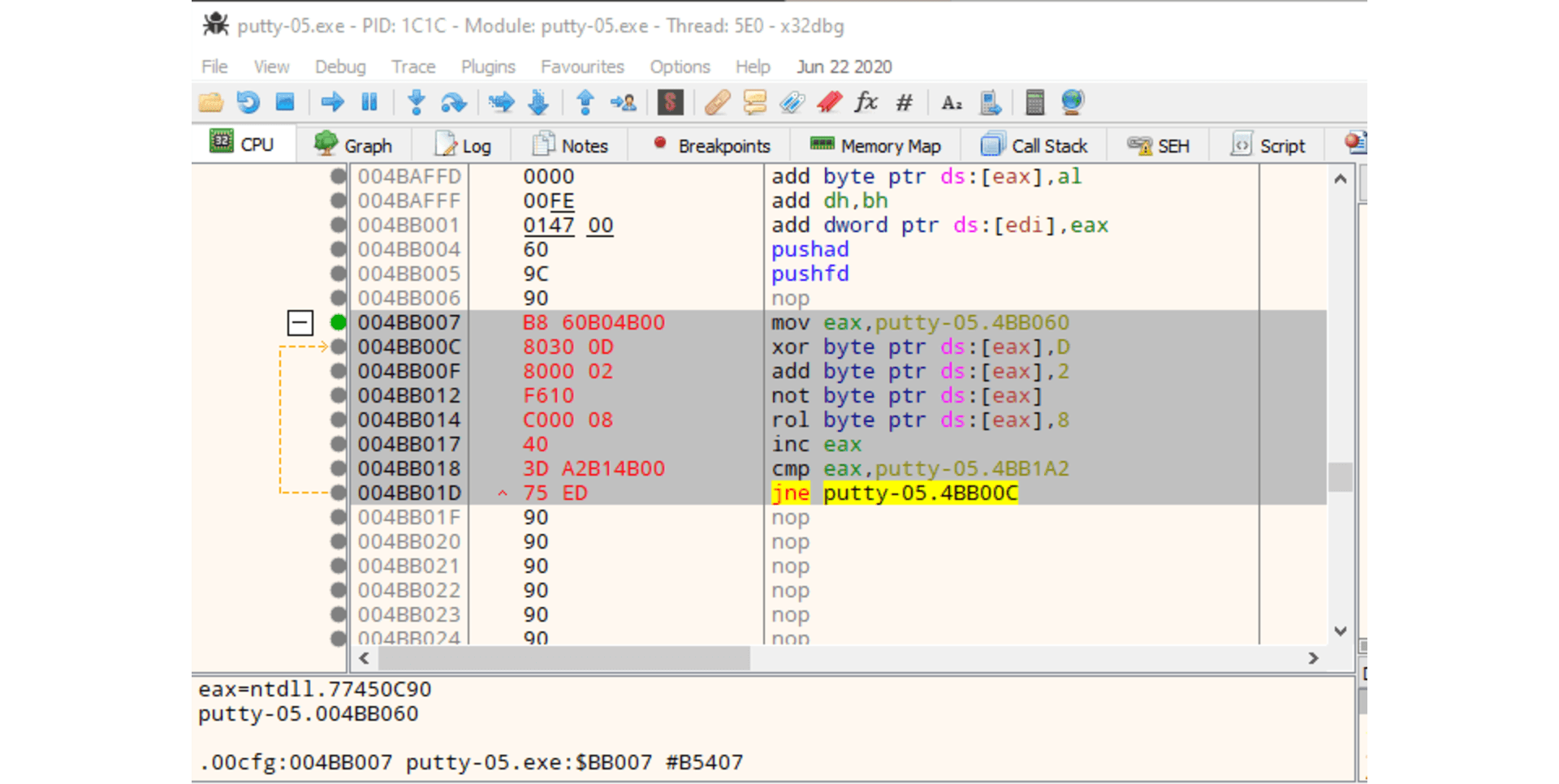The width and height of the screenshot is (1559, 784).
Task: Switch to the Breakpoints tab
Action: tap(711, 145)
